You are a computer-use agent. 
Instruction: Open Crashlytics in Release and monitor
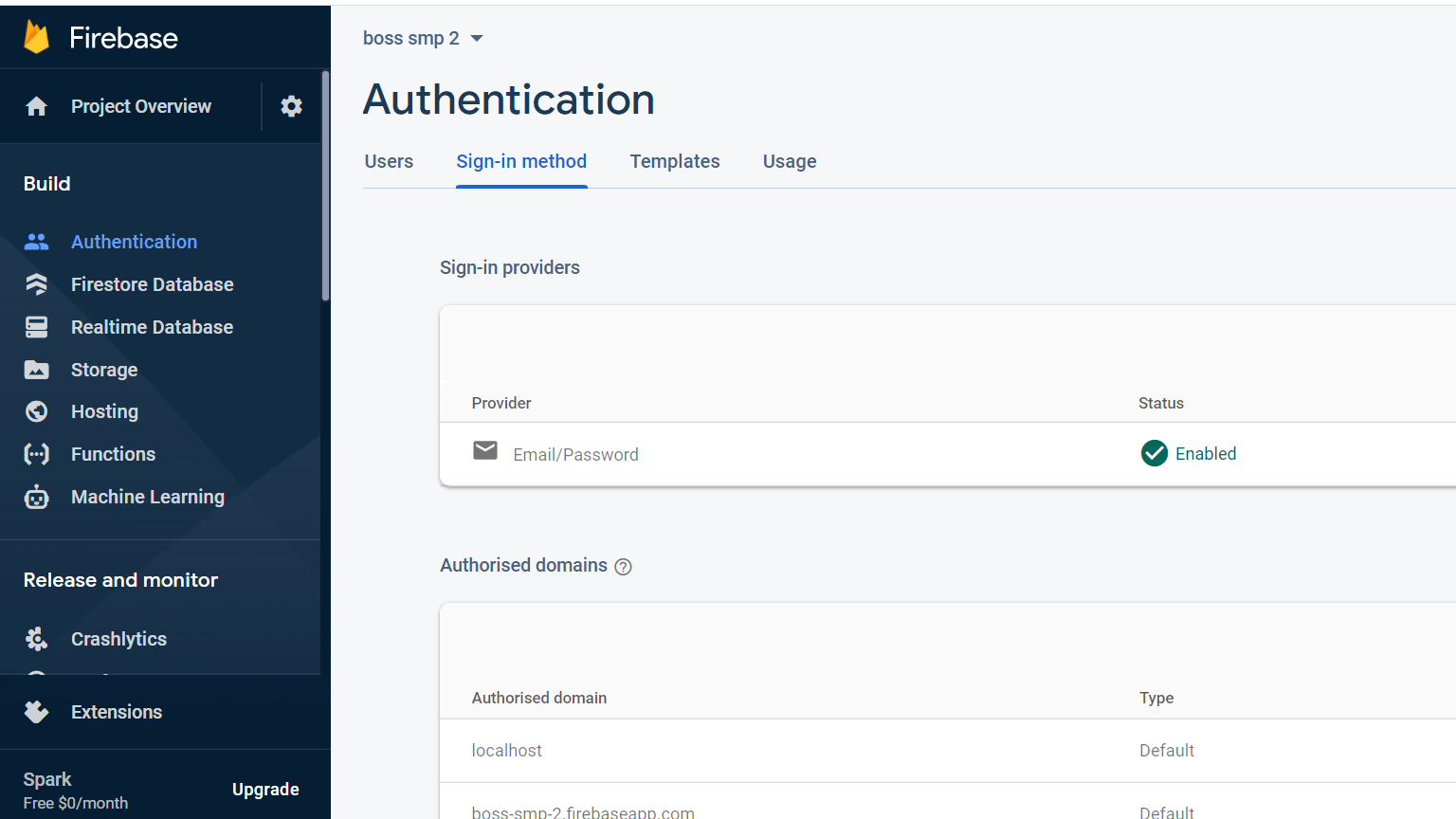point(118,639)
